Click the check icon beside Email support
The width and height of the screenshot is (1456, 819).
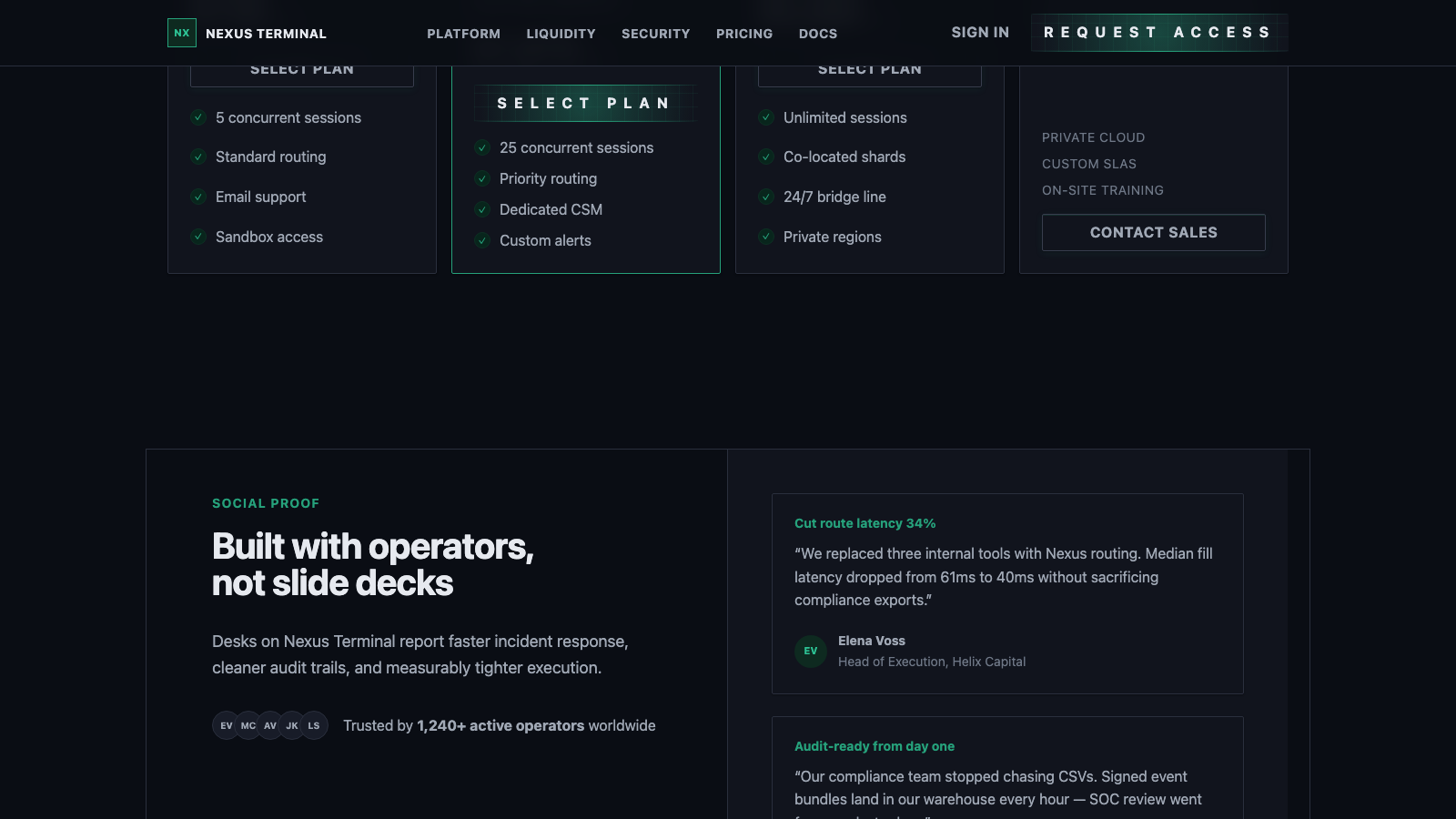click(x=198, y=197)
